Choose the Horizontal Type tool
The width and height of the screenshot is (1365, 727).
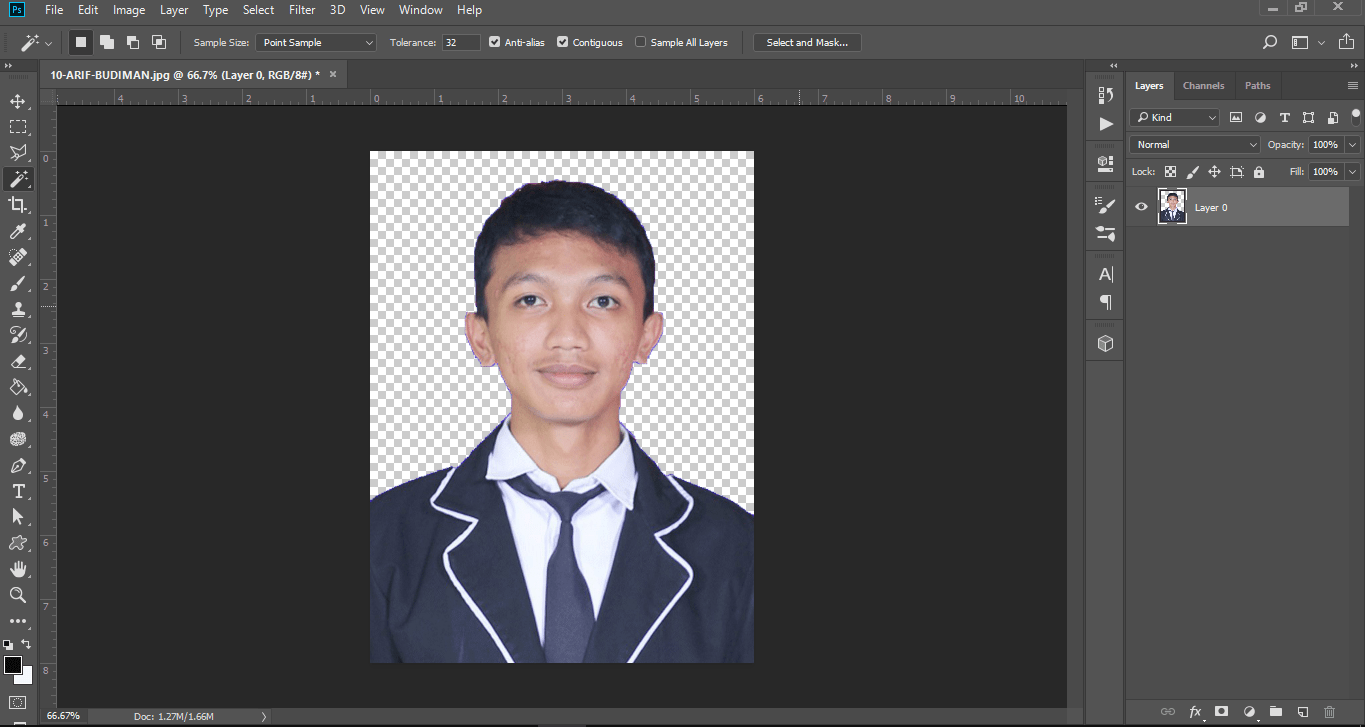(x=19, y=491)
